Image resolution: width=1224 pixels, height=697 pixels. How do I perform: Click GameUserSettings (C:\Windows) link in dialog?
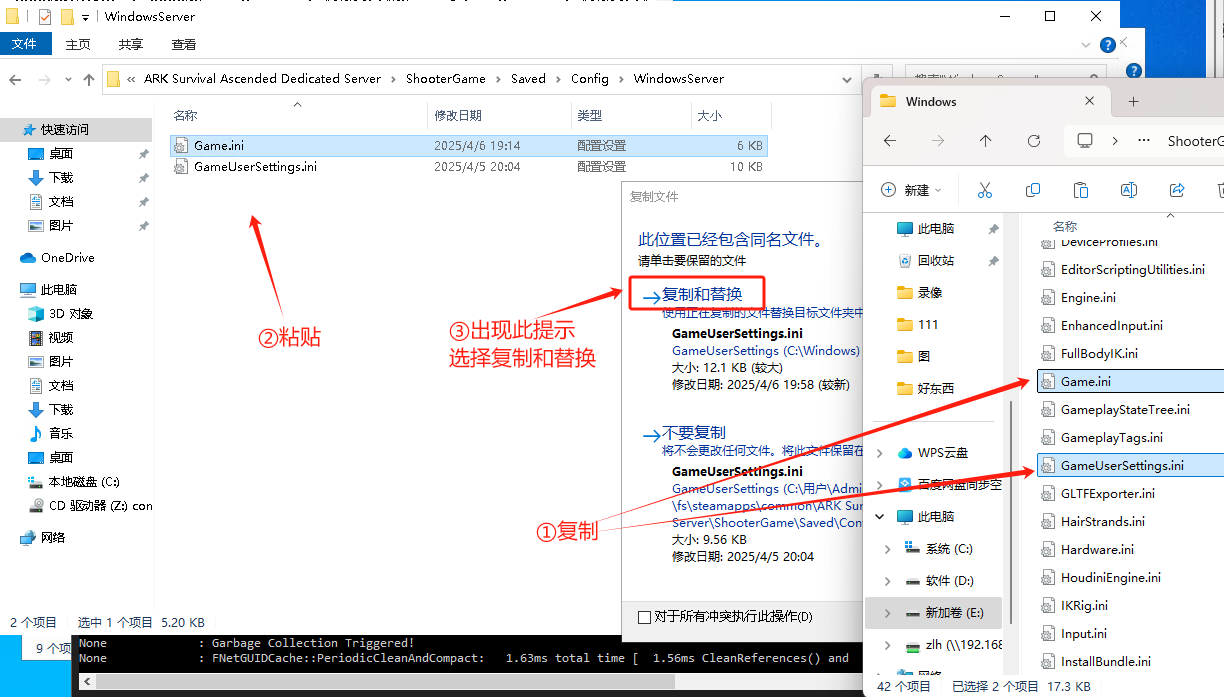(x=766, y=351)
